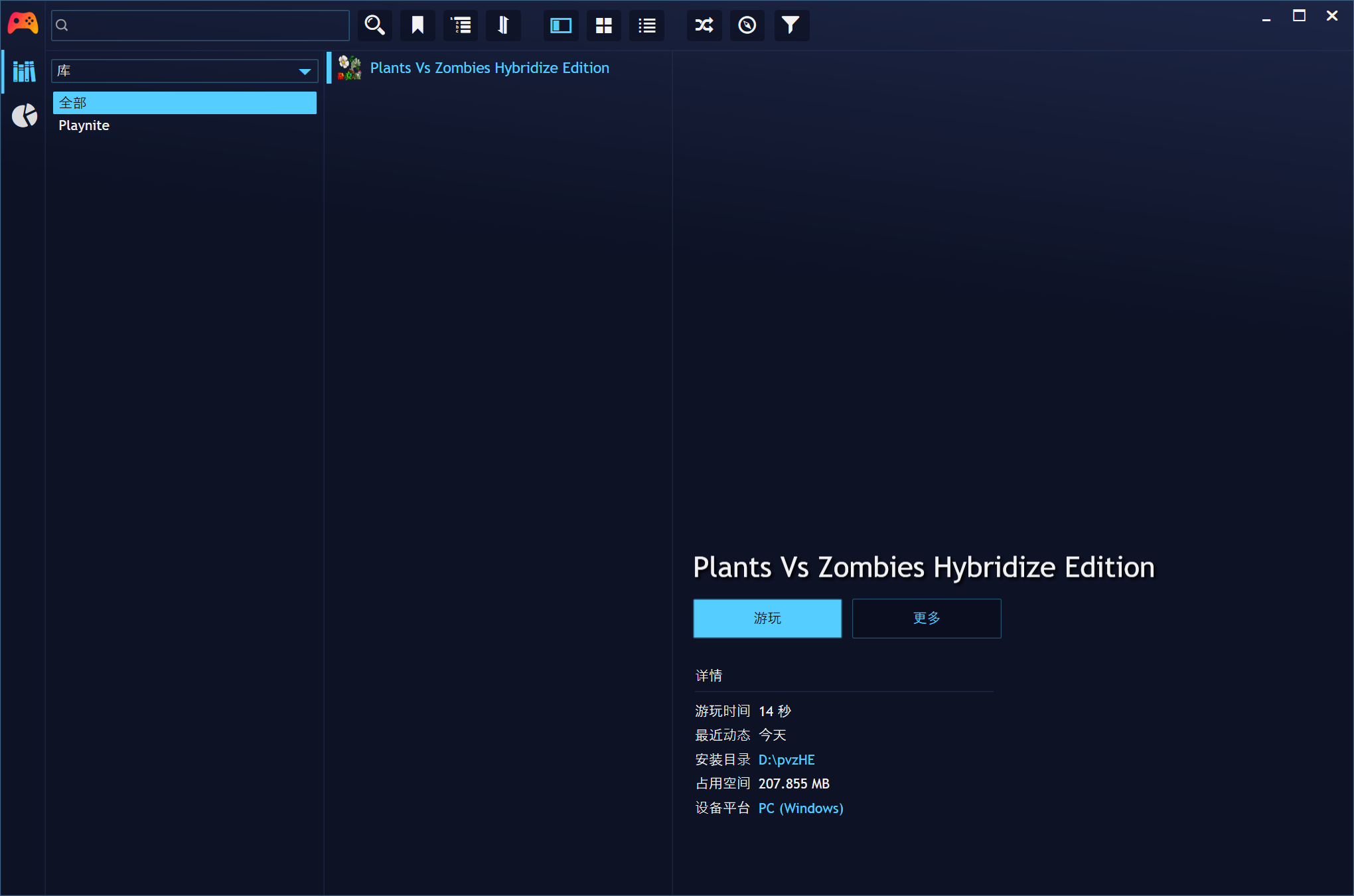1354x896 pixels.
Task: Click the magnifier search icon in the toolbar
Action: pyautogui.click(x=375, y=25)
